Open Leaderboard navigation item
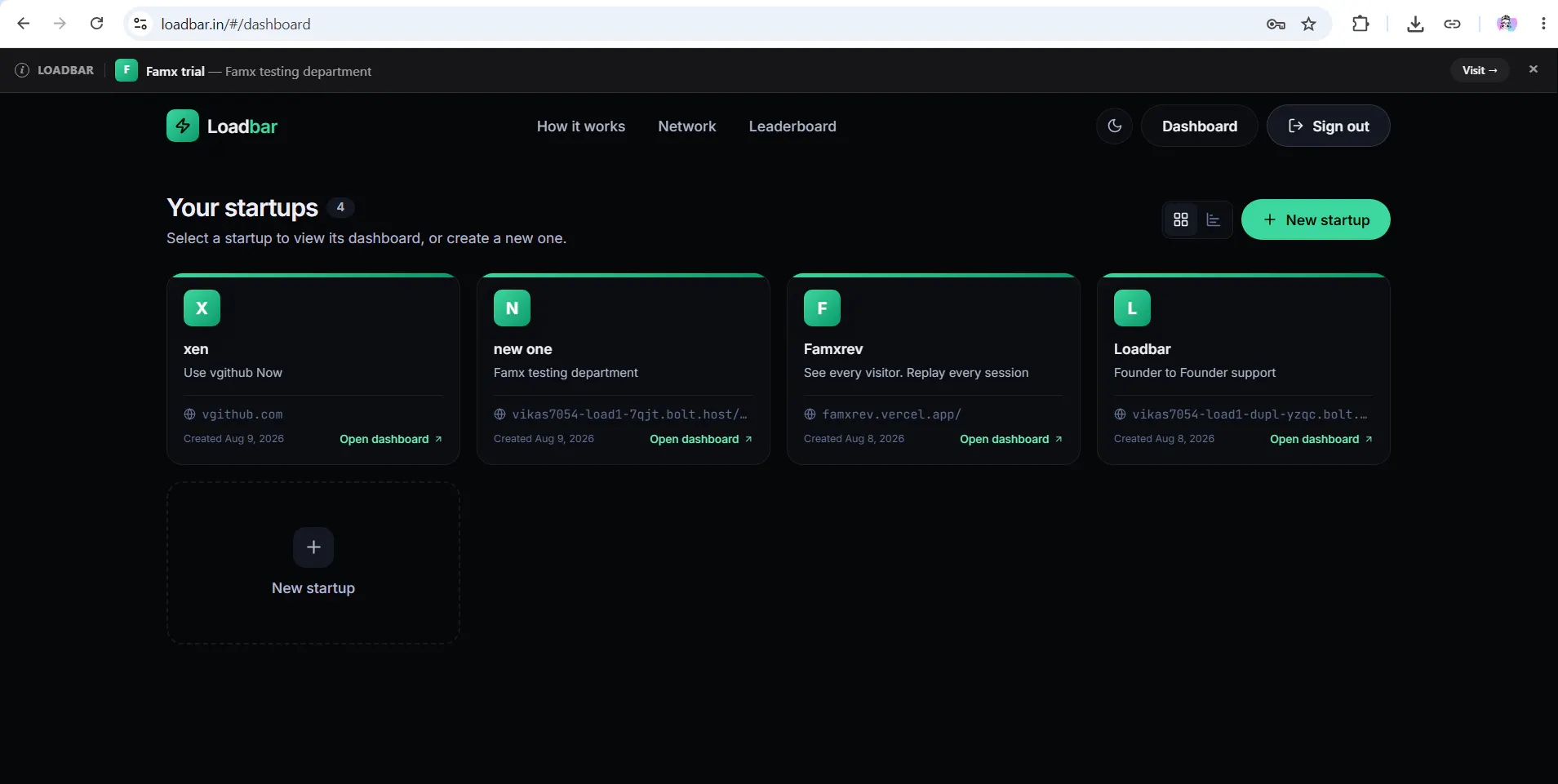This screenshot has width=1558, height=784. [x=792, y=126]
